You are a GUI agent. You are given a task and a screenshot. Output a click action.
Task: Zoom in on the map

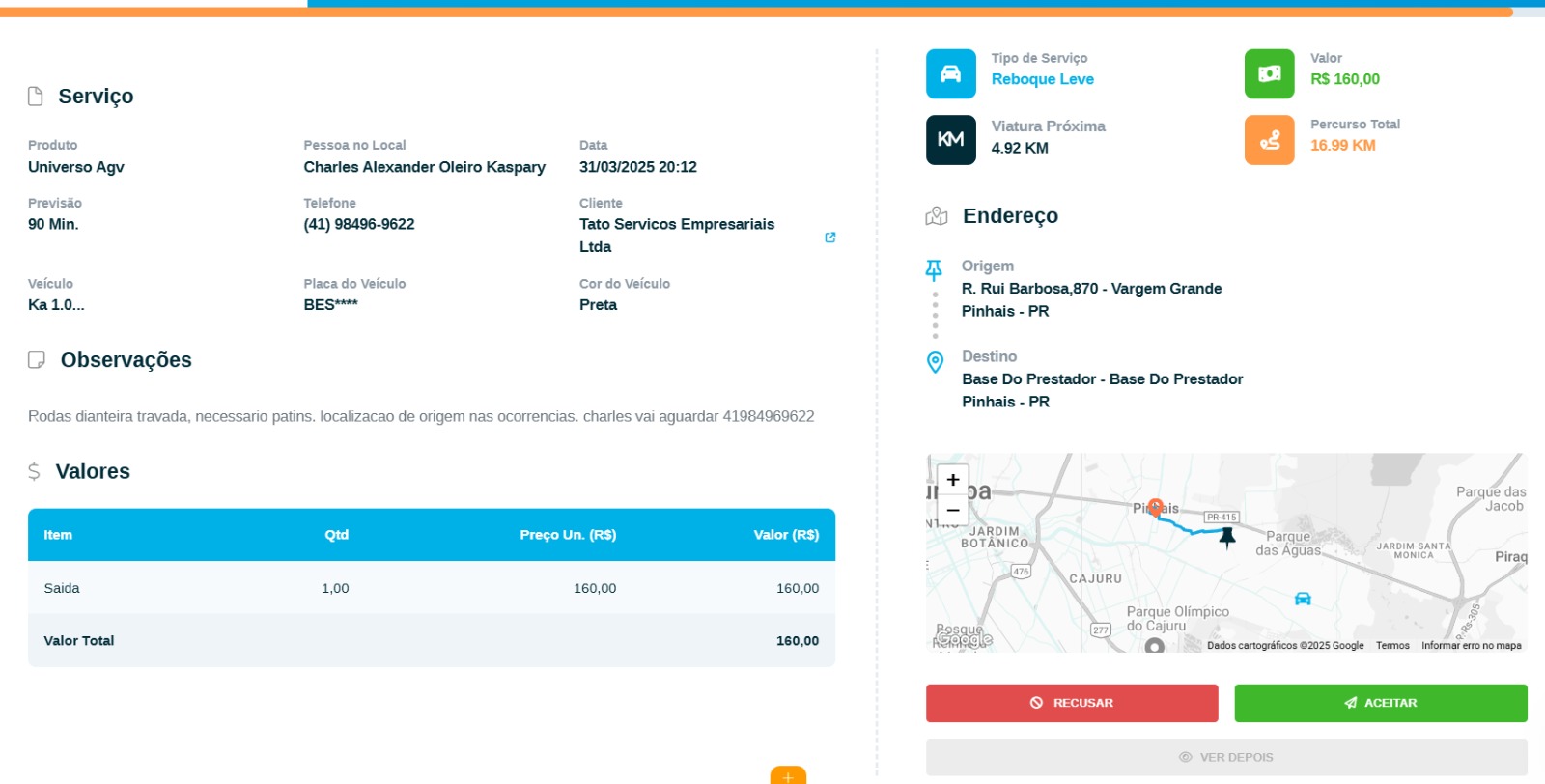(953, 480)
